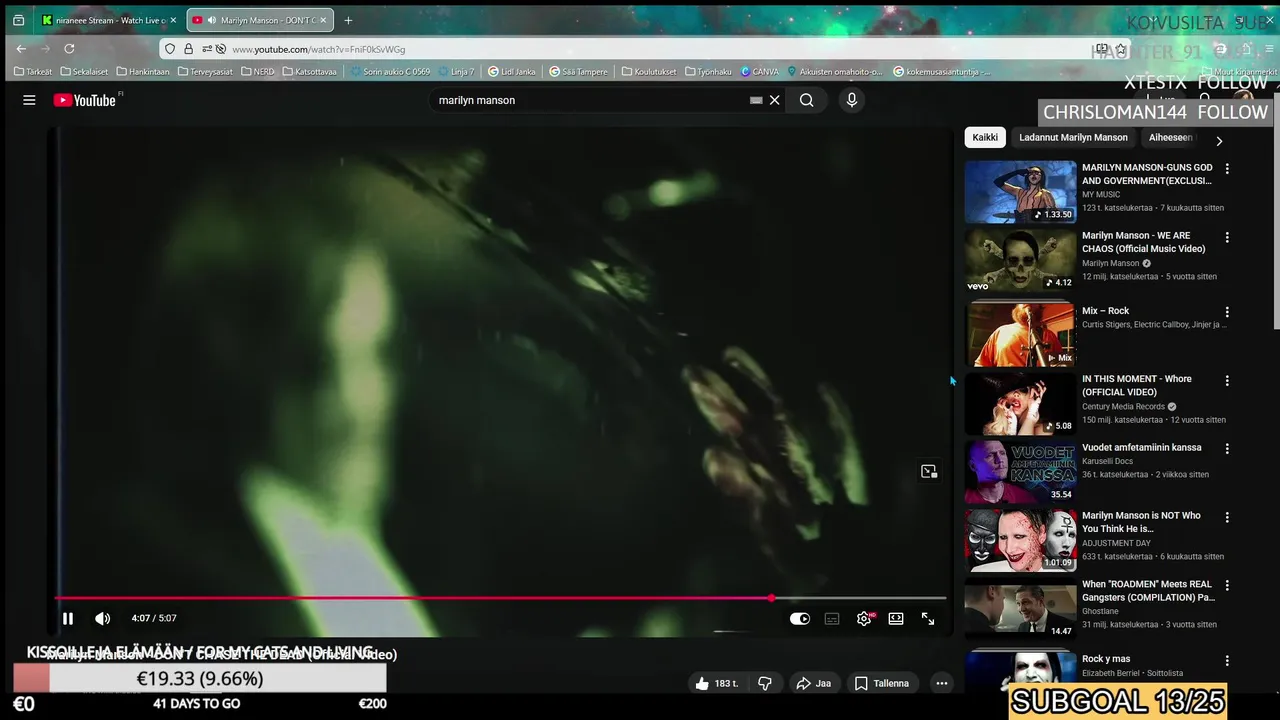
Task: Open the Hankintaan bookmarks folder
Action: click(143, 72)
